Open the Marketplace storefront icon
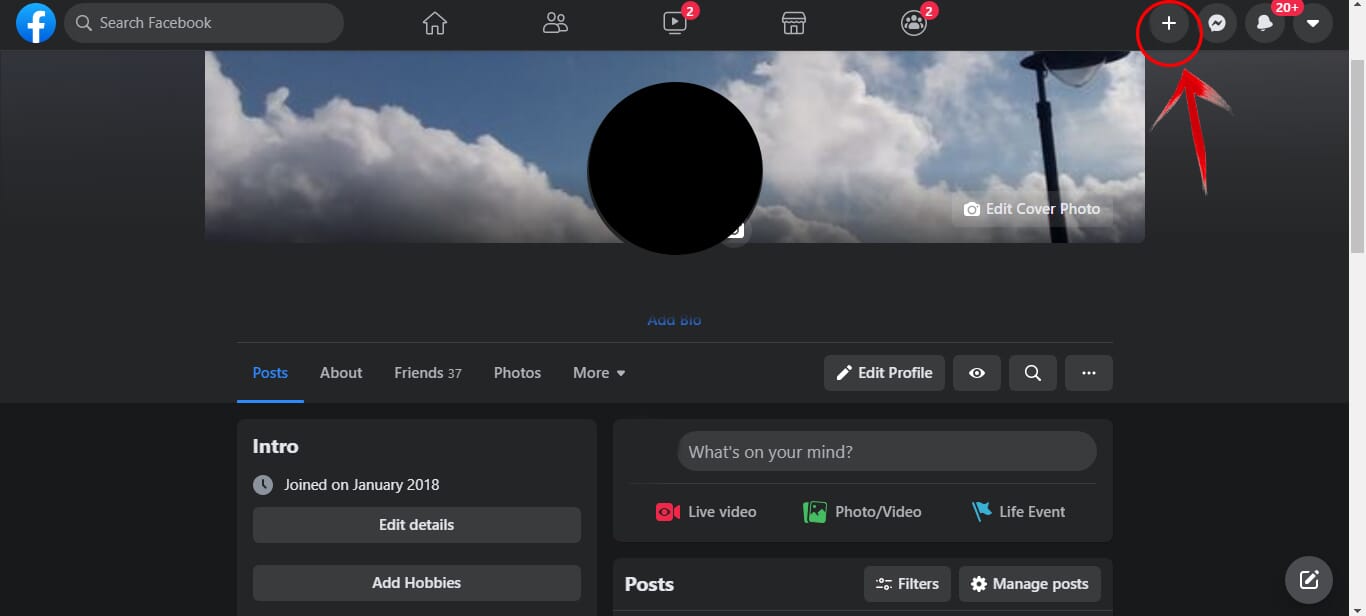Screen dimensions: 1366x616 (794, 23)
